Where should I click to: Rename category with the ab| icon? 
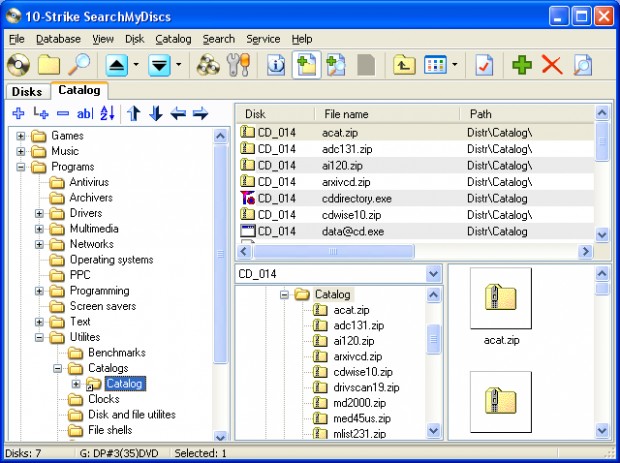tap(85, 113)
